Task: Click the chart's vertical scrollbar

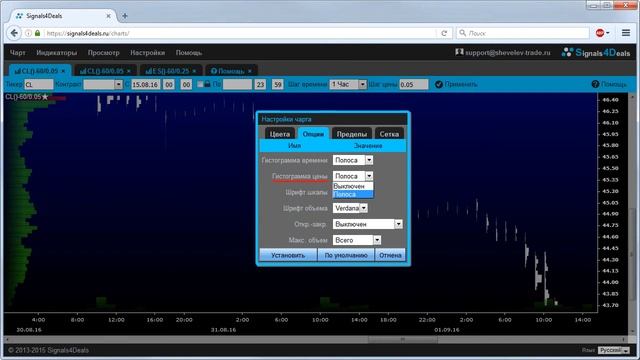Action: pos(632,214)
